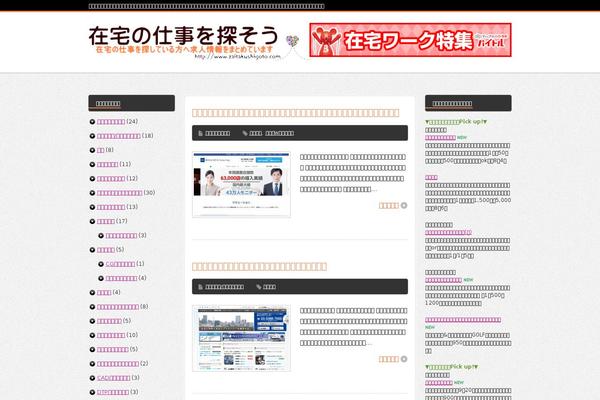Click the tag icon in second article's meta bar
Screen dimensions: 600x400
259,287
